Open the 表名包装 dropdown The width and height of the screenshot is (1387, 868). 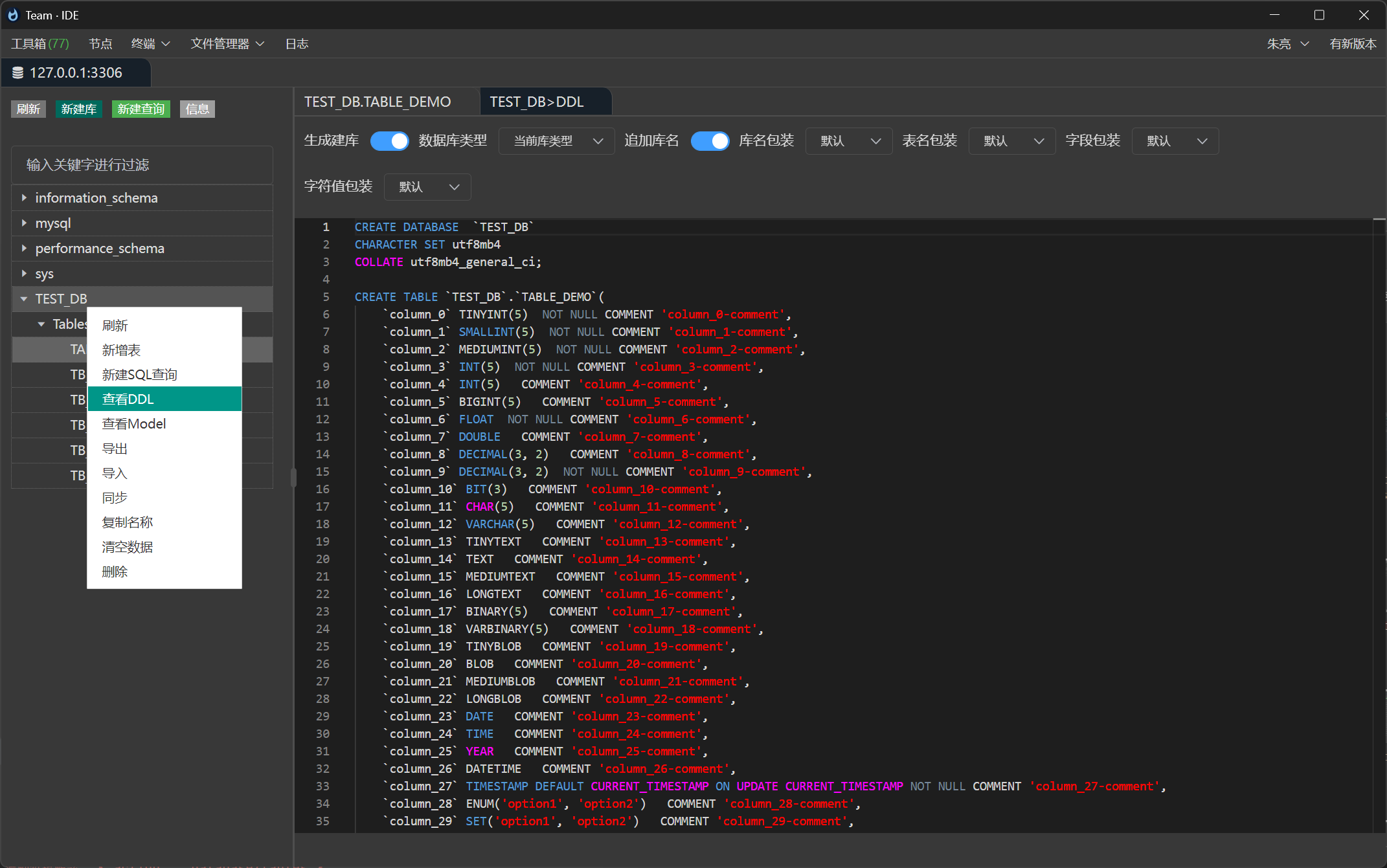tap(1011, 140)
